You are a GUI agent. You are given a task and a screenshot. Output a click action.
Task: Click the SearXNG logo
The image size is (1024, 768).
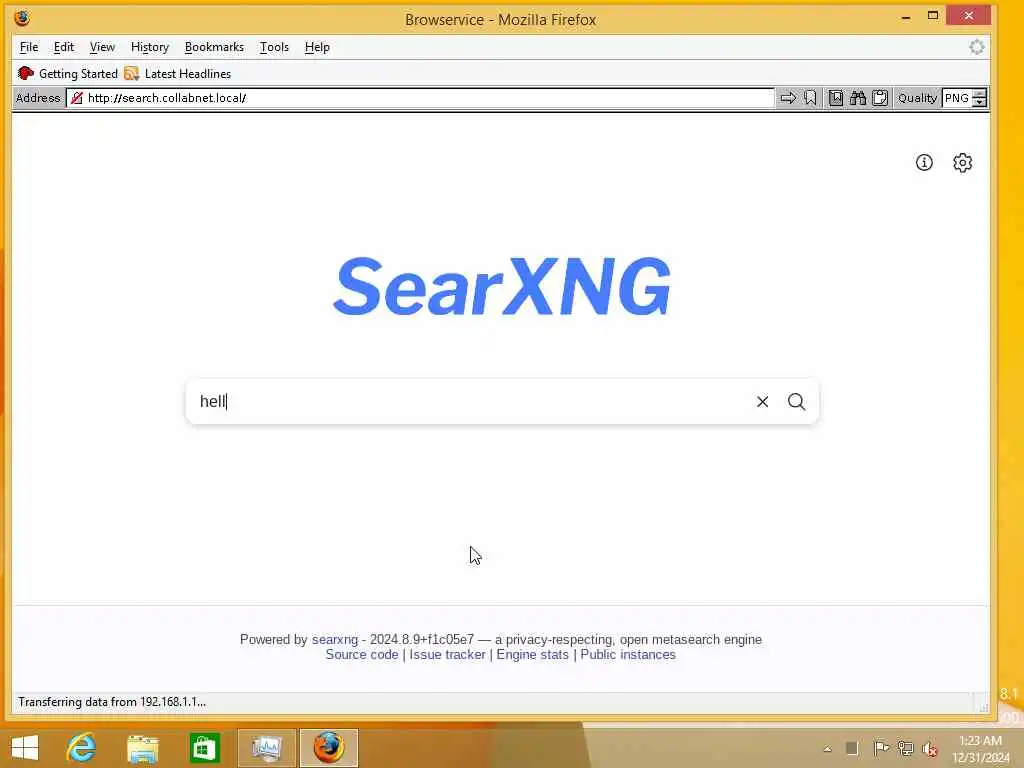point(502,286)
